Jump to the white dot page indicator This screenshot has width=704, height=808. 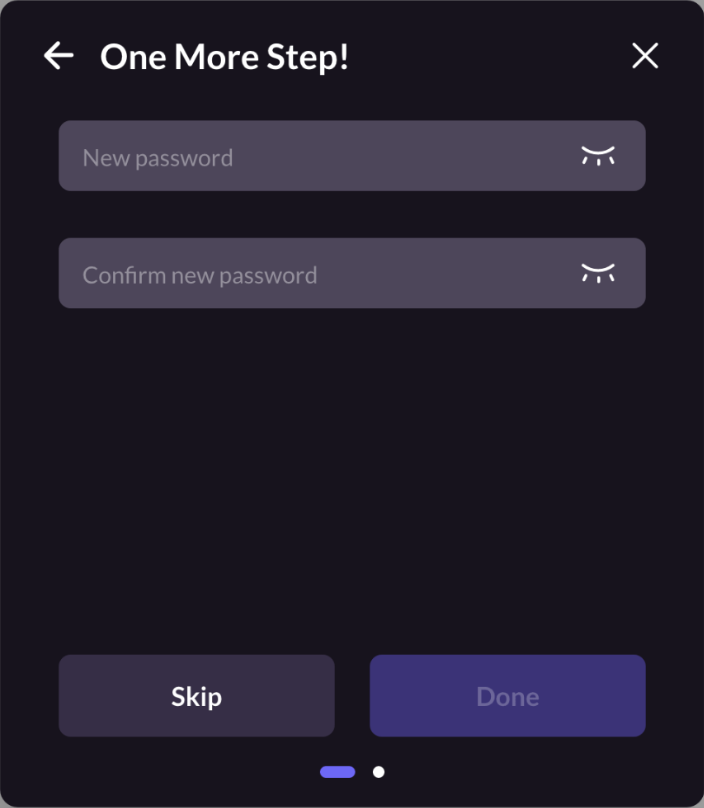pos(378,772)
